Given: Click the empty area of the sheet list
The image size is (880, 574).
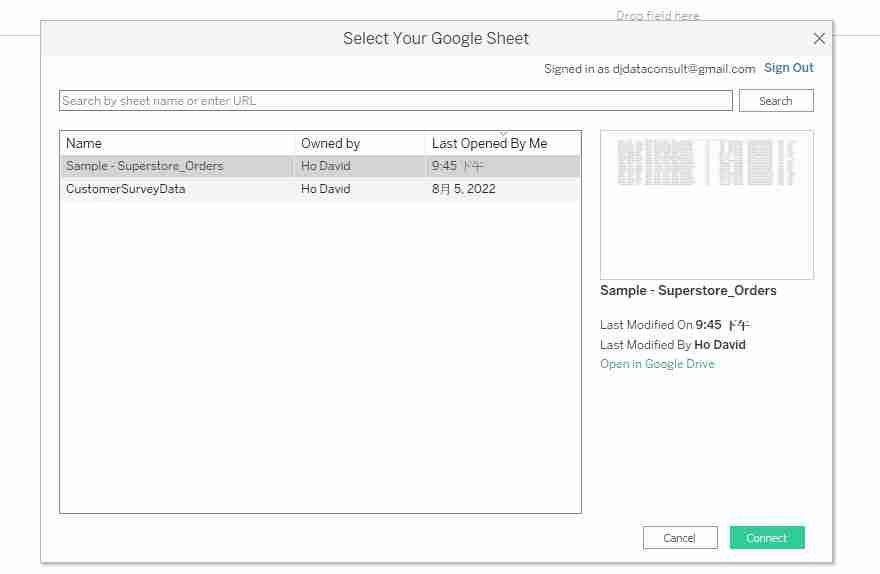Looking at the screenshot, I should [320, 360].
